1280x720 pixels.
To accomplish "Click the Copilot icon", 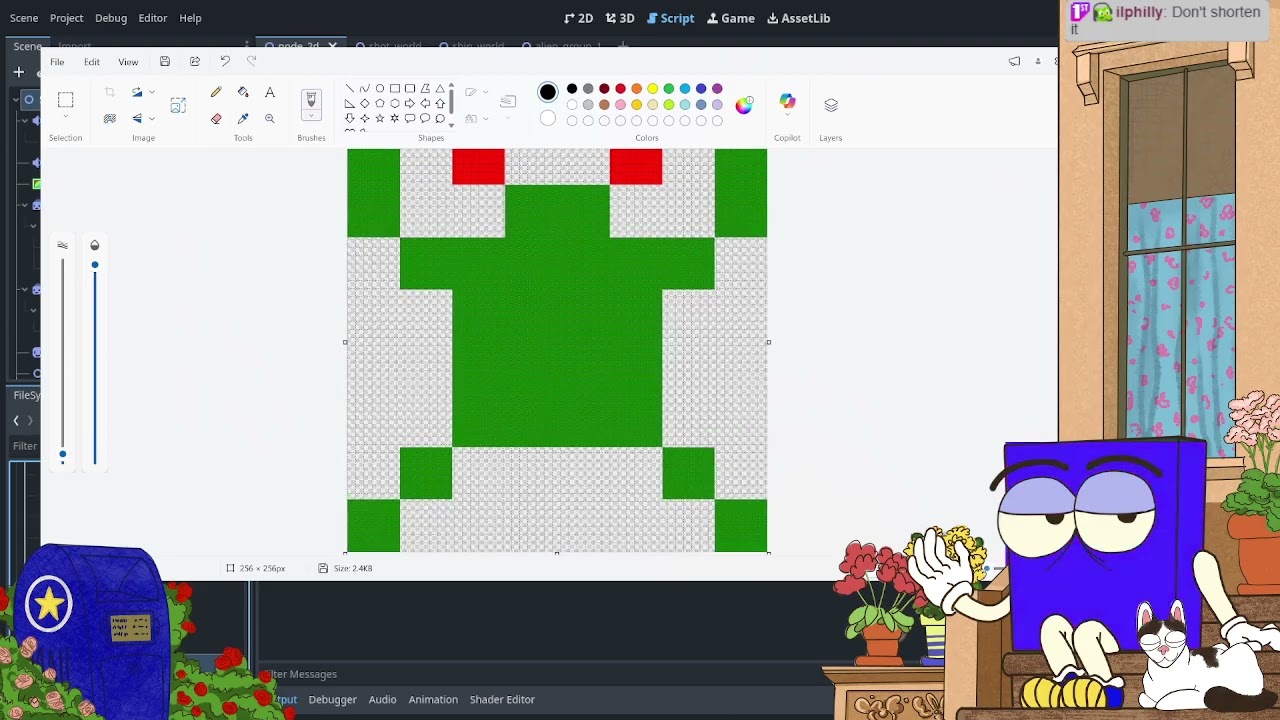I will pyautogui.click(x=787, y=101).
